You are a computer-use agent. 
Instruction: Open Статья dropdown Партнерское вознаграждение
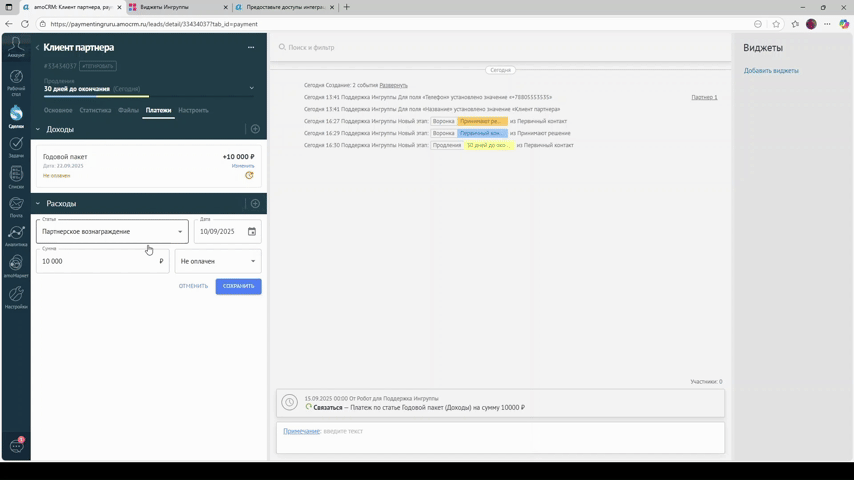[x=112, y=232]
